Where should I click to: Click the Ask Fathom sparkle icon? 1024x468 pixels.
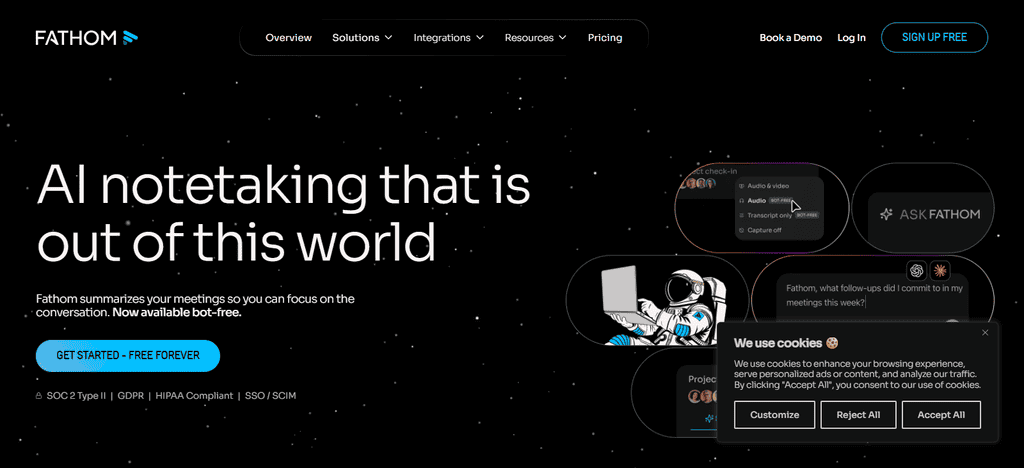pos(886,214)
